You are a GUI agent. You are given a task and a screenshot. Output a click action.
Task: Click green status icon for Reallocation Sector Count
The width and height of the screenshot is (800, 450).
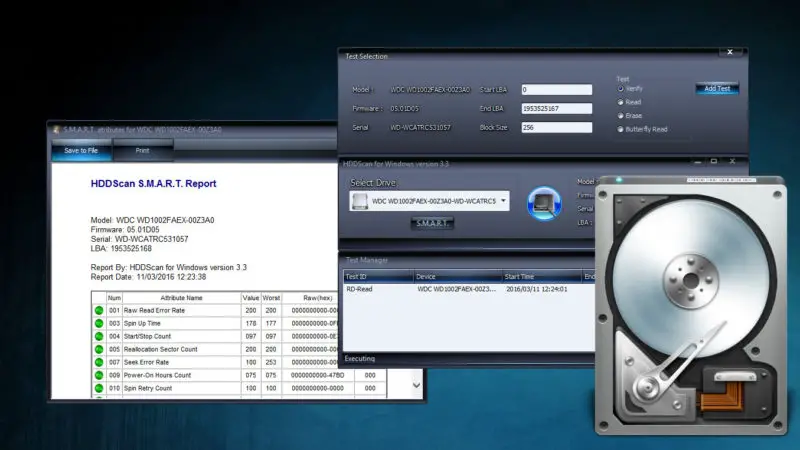(99, 349)
